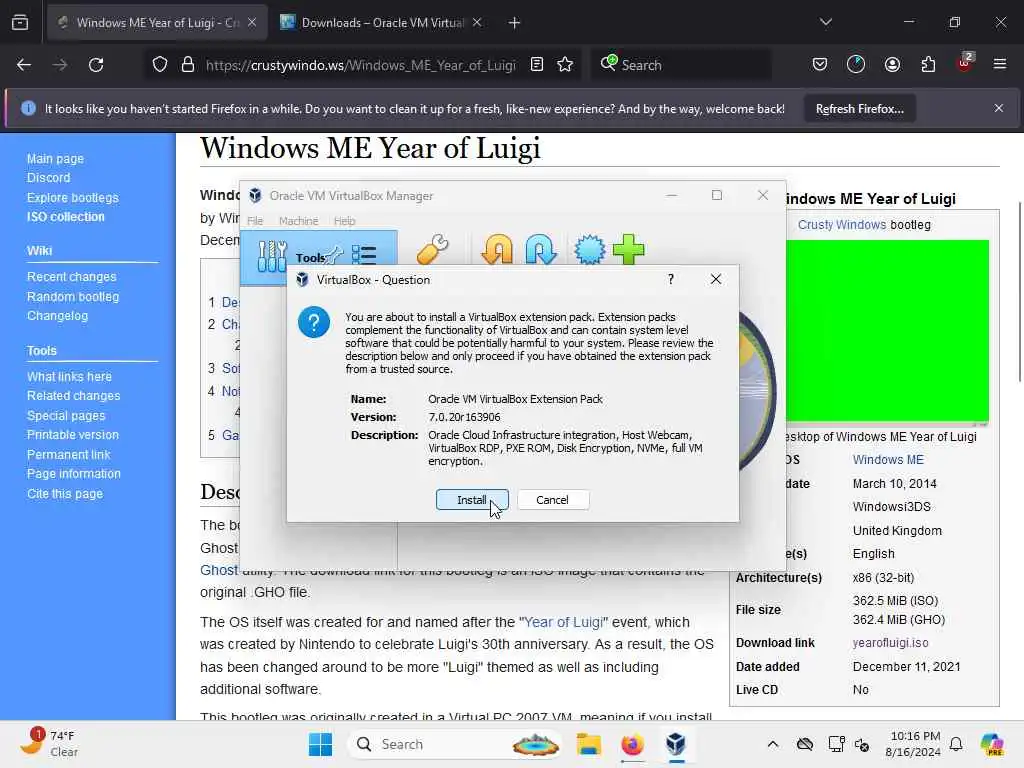Open the Copilot icon in taskbar

click(x=992, y=744)
